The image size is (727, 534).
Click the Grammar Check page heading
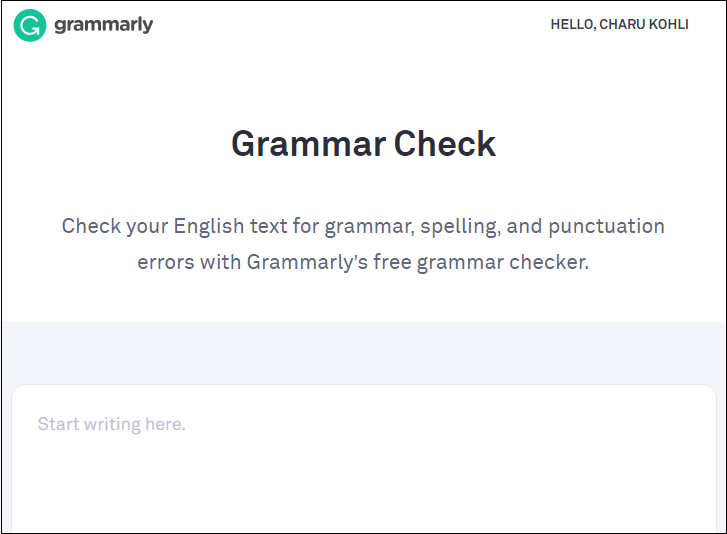click(364, 144)
